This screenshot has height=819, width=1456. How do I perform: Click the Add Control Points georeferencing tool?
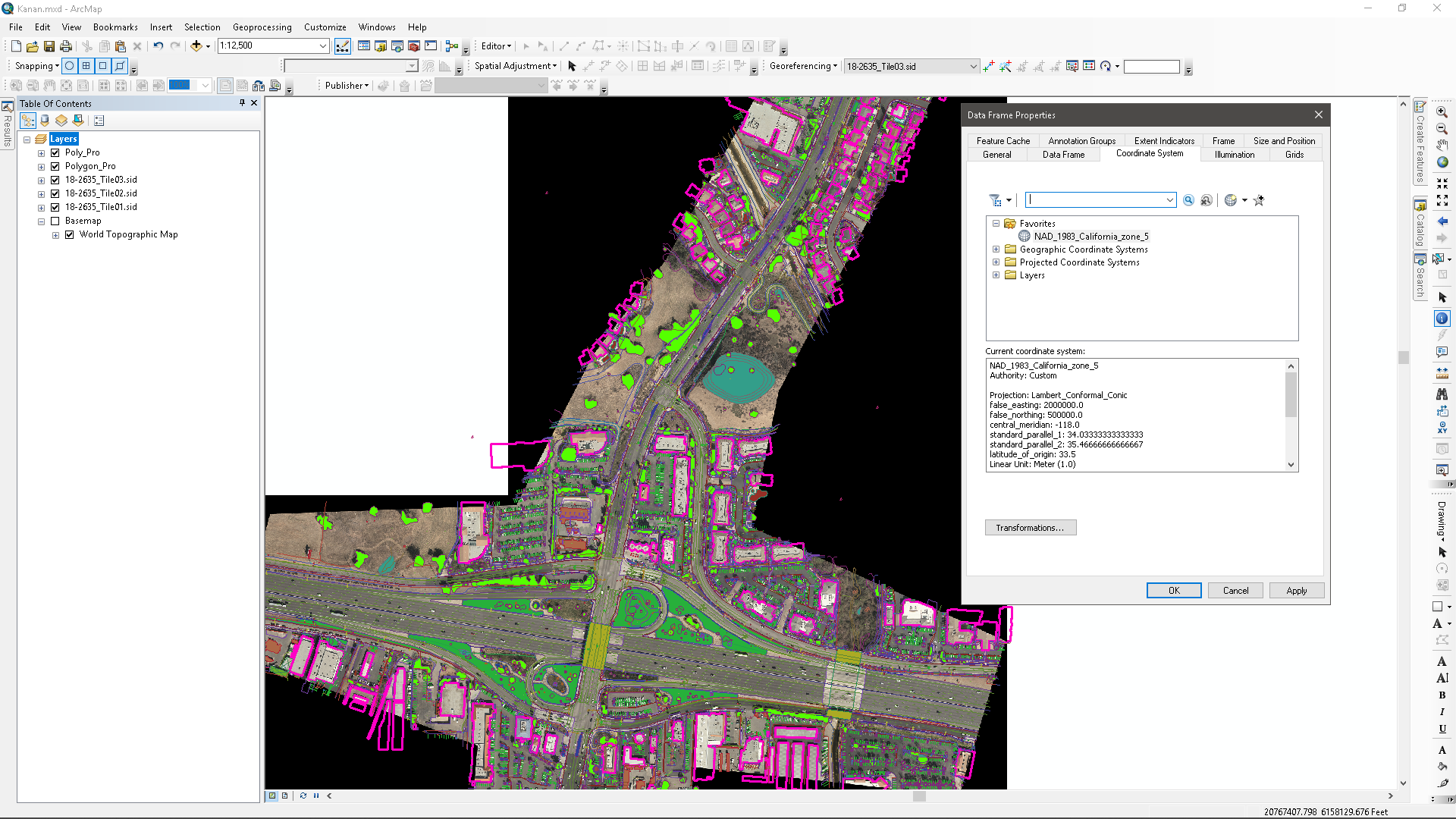(989, 67)
